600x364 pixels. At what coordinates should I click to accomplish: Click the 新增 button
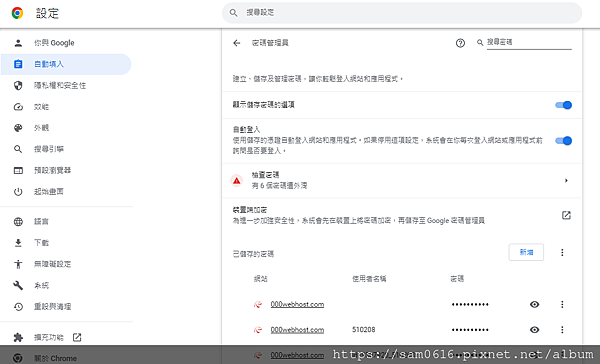(526, 252)
